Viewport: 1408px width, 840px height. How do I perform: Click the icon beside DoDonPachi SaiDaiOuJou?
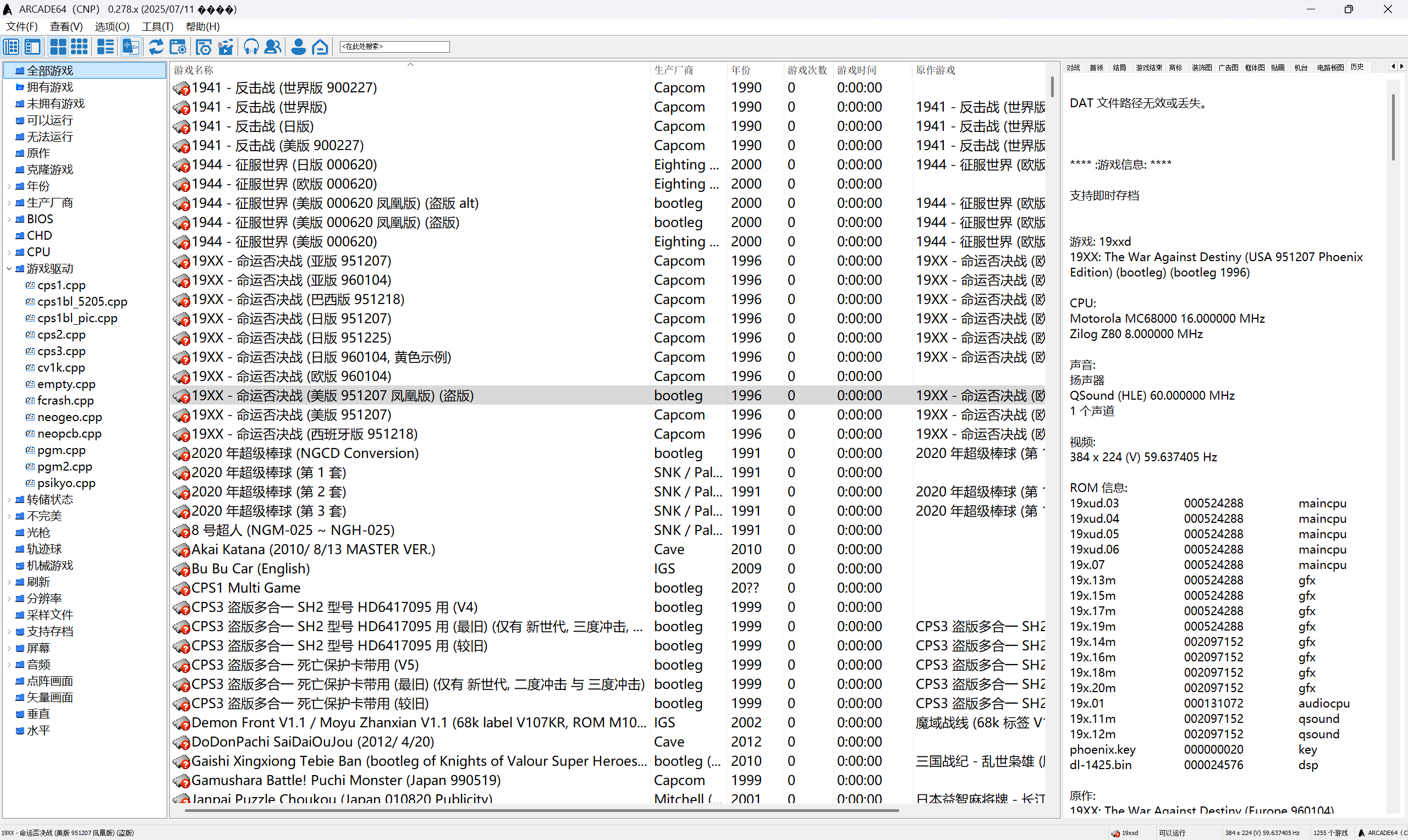coord(181,742)
